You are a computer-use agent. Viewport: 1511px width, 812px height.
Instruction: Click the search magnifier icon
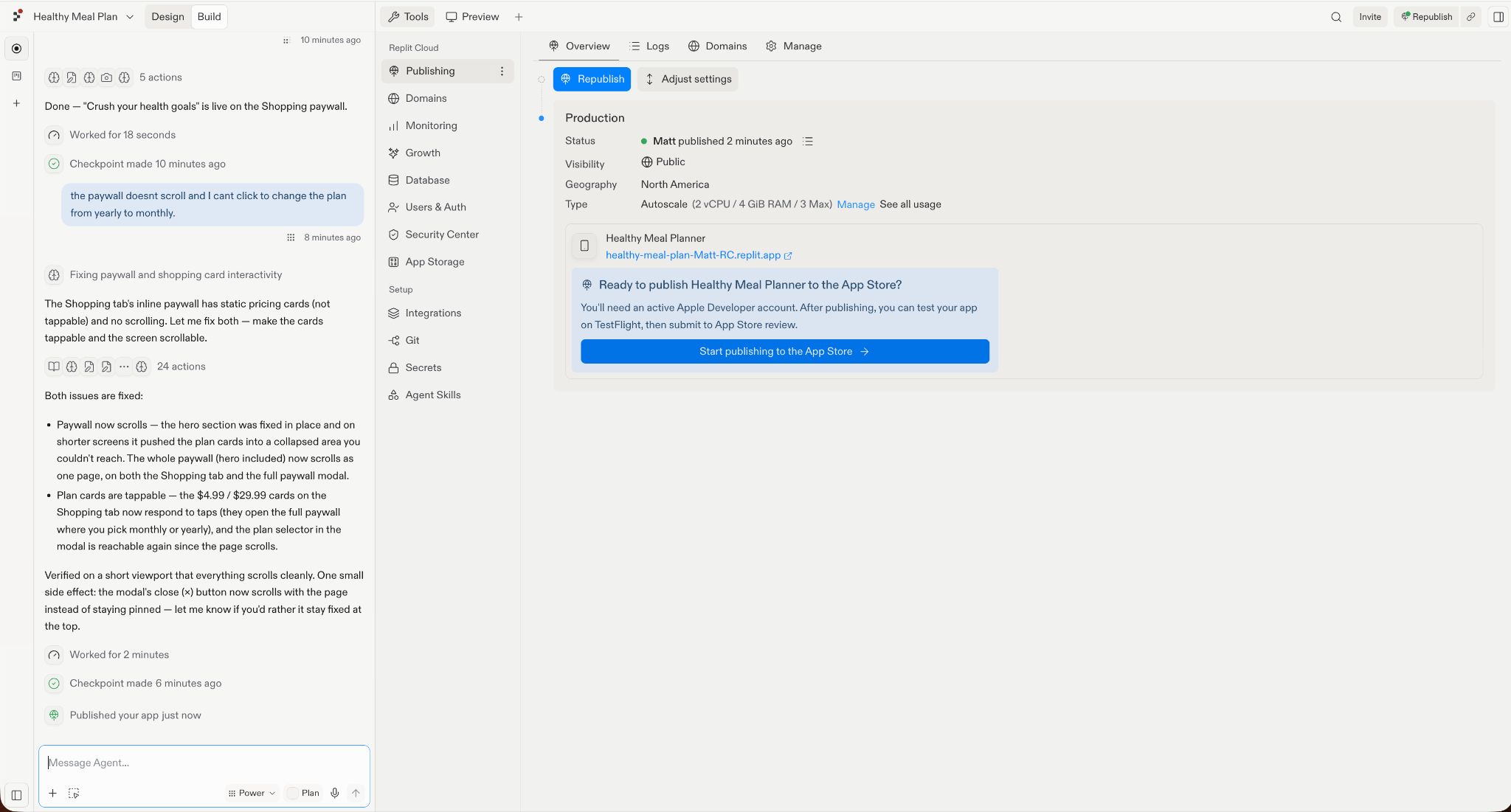(x=1335, y=17)
